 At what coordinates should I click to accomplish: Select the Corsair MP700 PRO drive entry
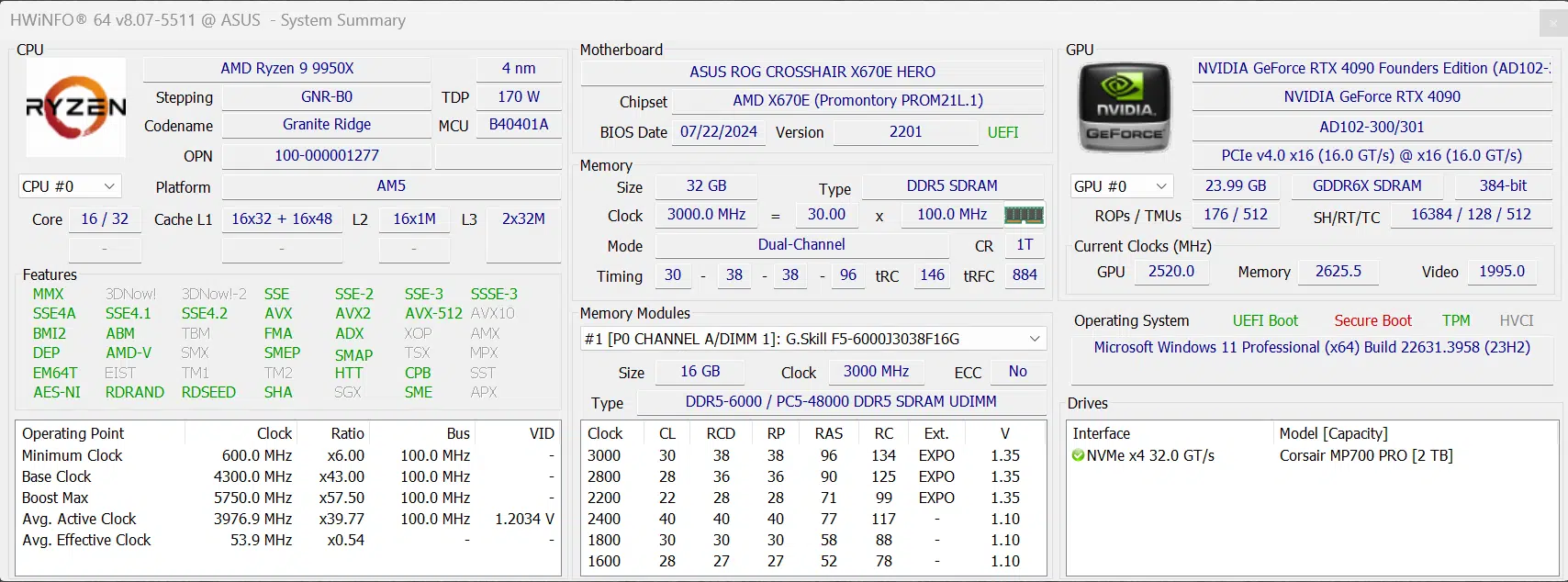[x=1365, y=455]
